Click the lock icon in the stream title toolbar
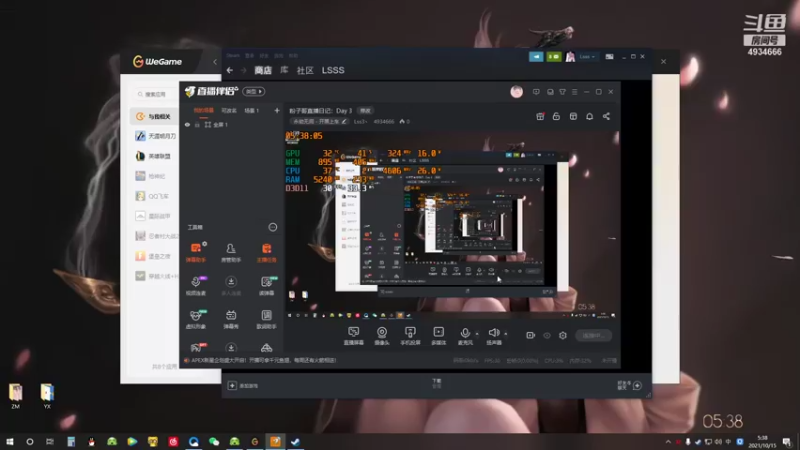This screenshot has width=800, height=450. pyautogui.click(x=556, y=116)
